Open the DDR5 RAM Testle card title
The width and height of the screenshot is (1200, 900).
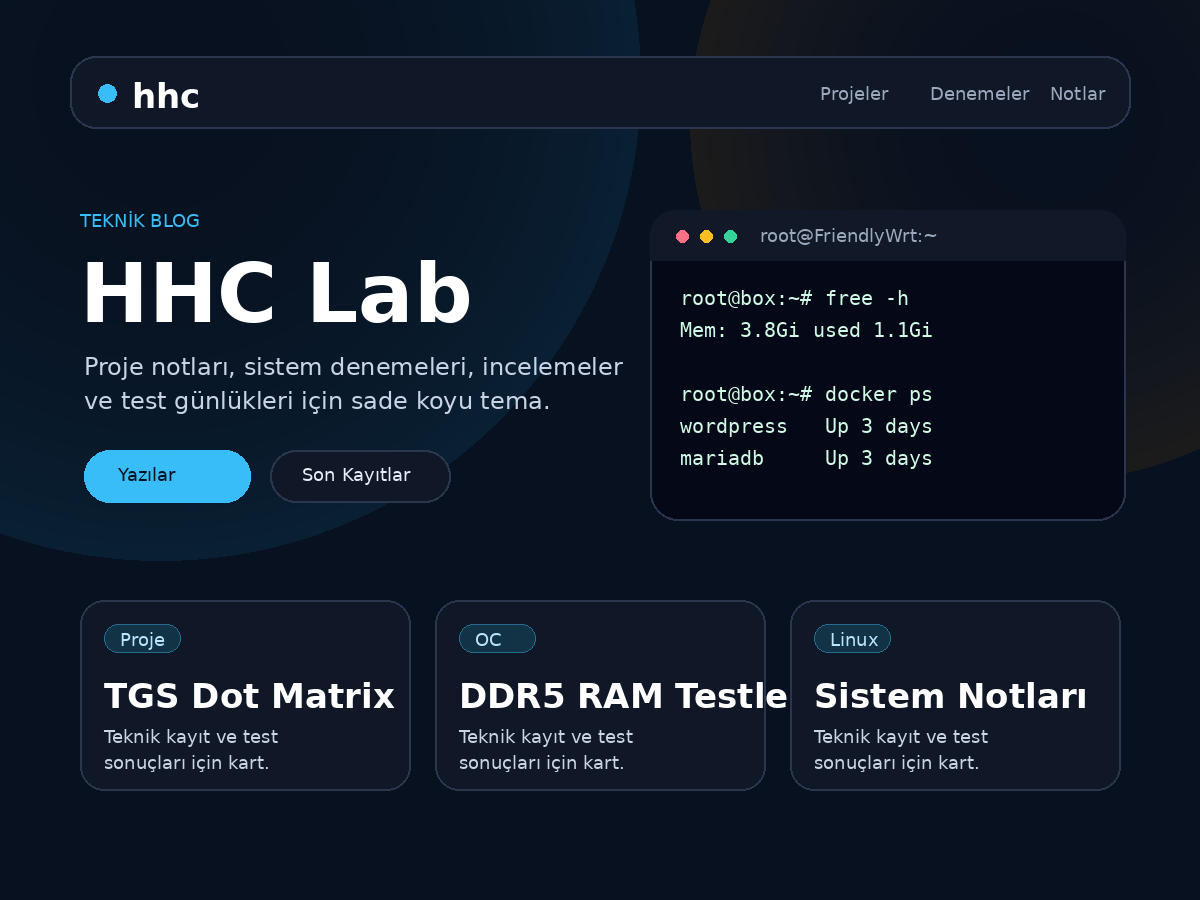(x=623, y=696)
